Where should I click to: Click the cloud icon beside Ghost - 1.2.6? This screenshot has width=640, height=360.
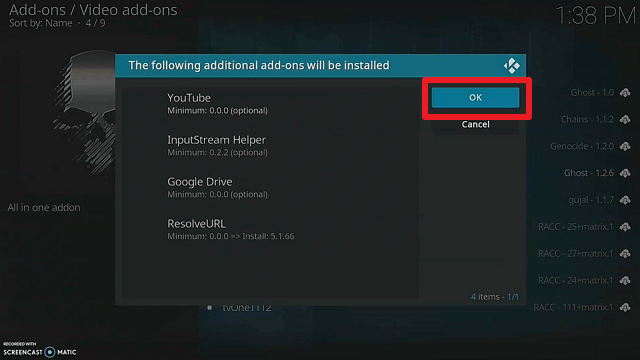click(x=625, y=173)
